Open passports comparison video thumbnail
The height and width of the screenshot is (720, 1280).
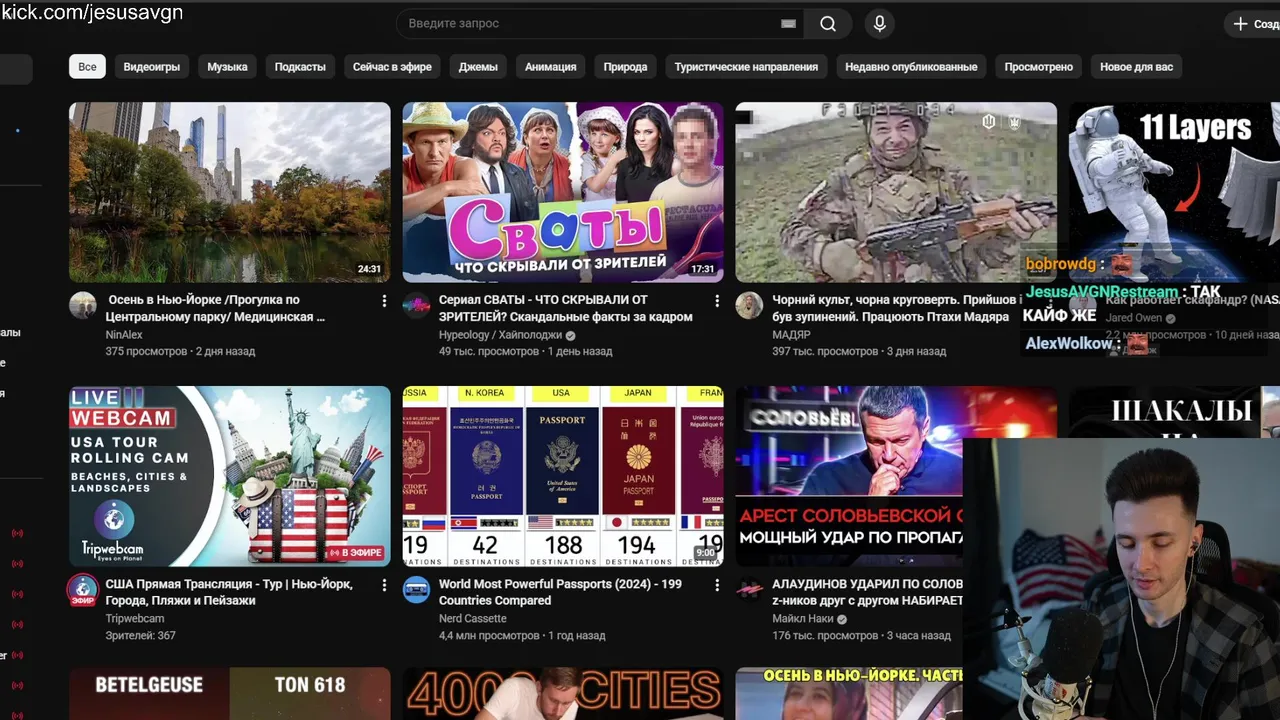tap(563, 476)
